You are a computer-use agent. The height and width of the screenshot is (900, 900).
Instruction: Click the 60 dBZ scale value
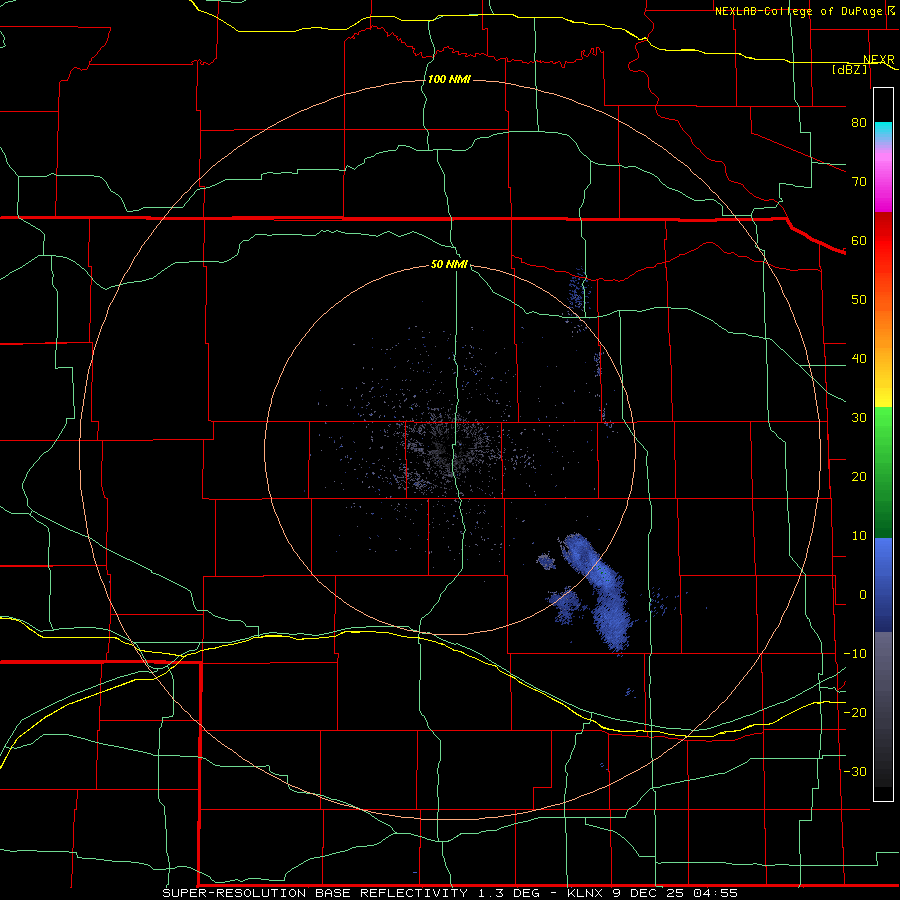[x=859, y=240]
